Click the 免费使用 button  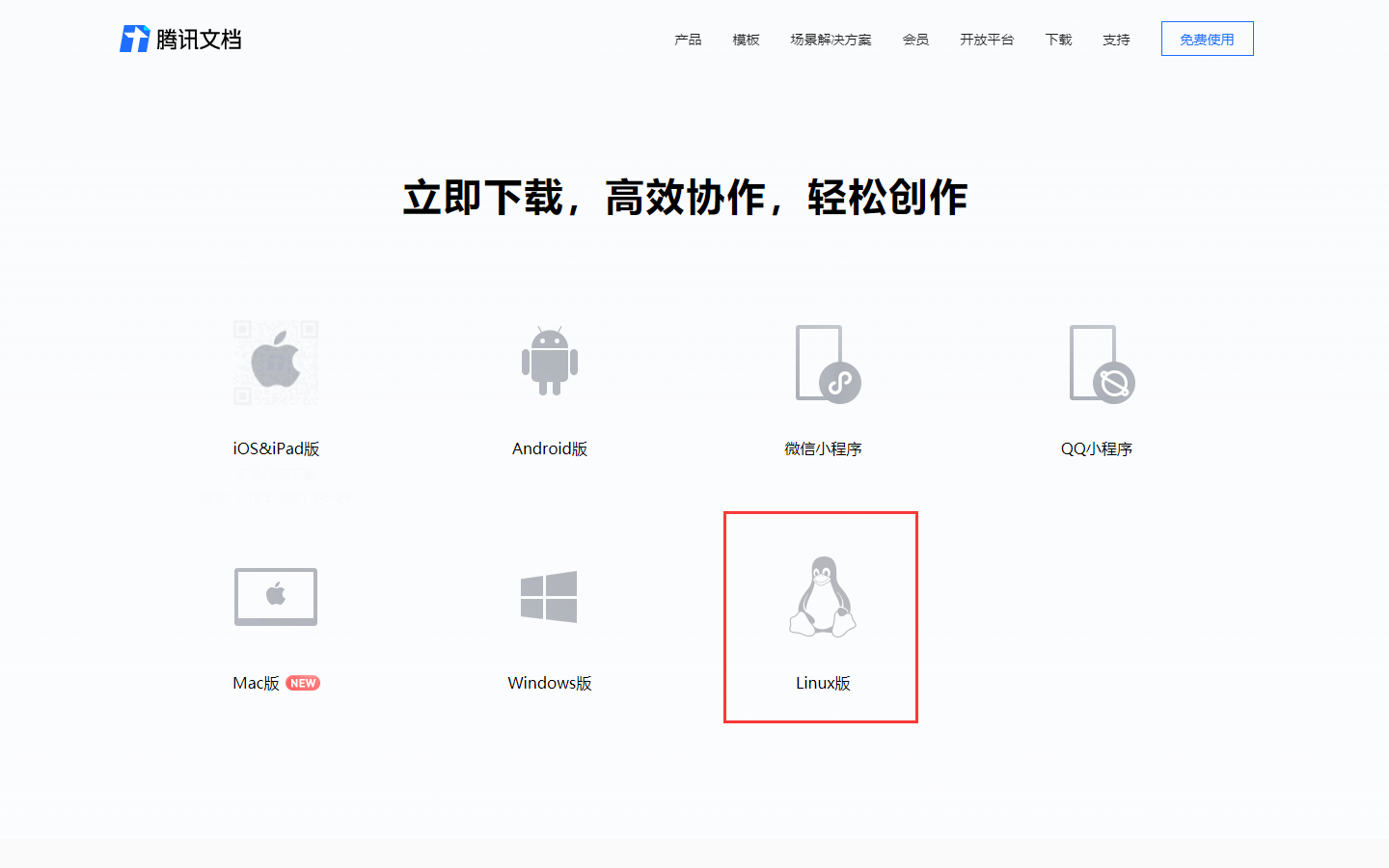[x=1208, y=39]
